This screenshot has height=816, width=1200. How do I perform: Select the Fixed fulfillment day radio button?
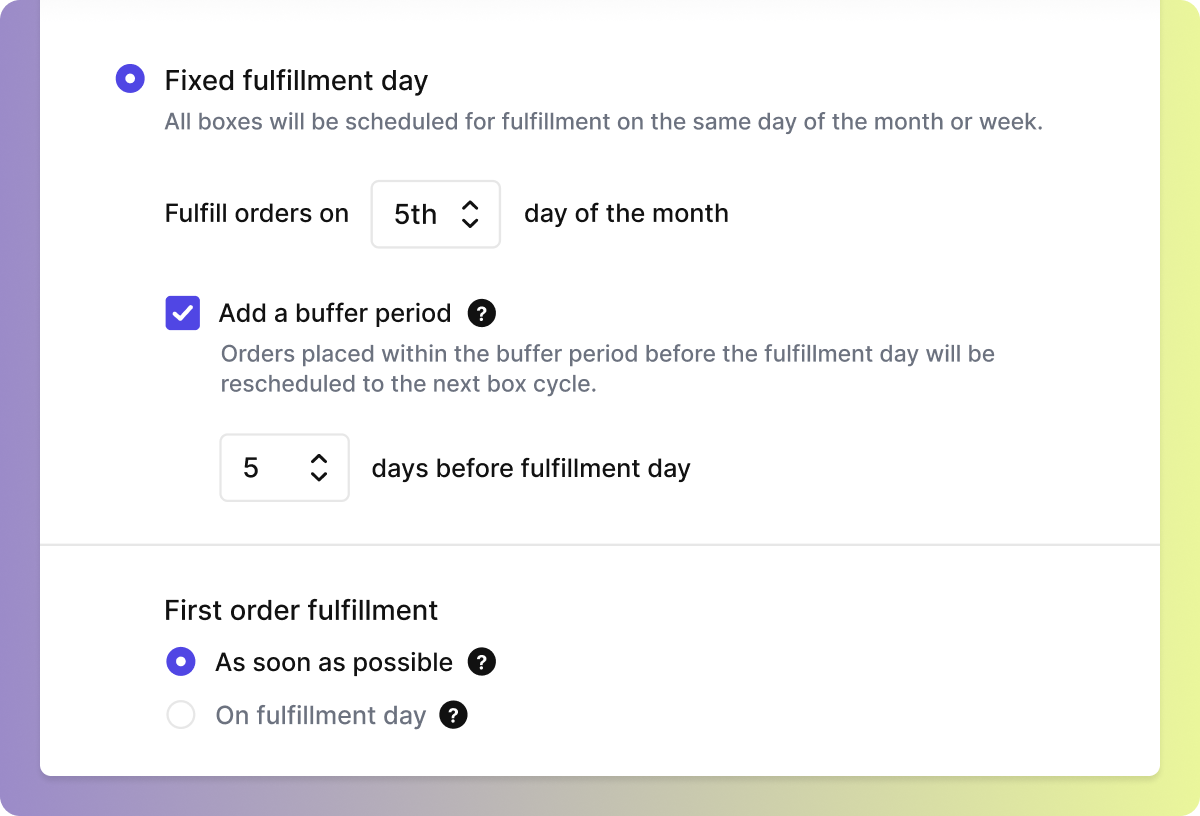tap(130, 78)
